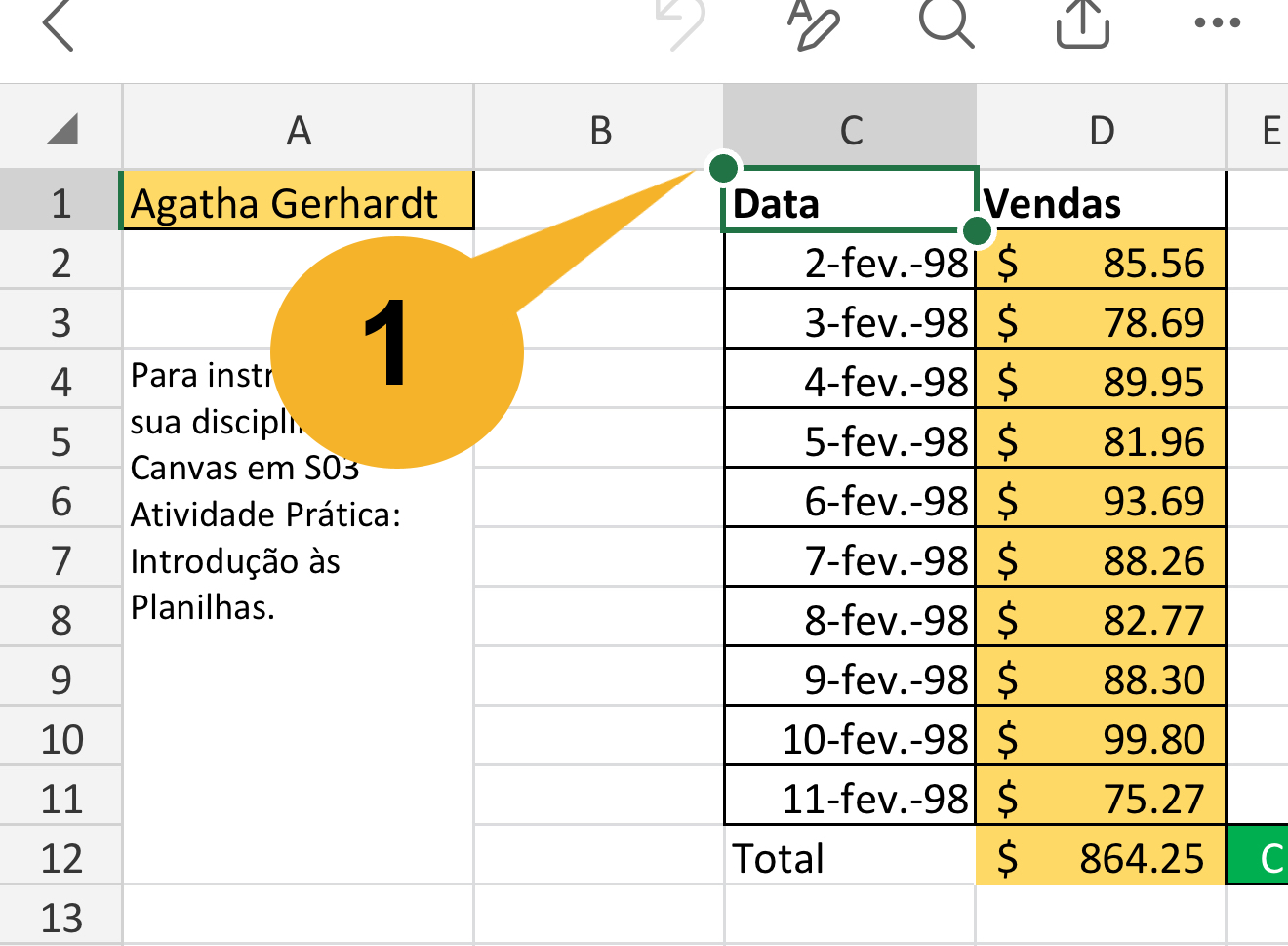The width and height of the screenshot is (1288, 946).
Task: Select column A header
Action: 299,129
